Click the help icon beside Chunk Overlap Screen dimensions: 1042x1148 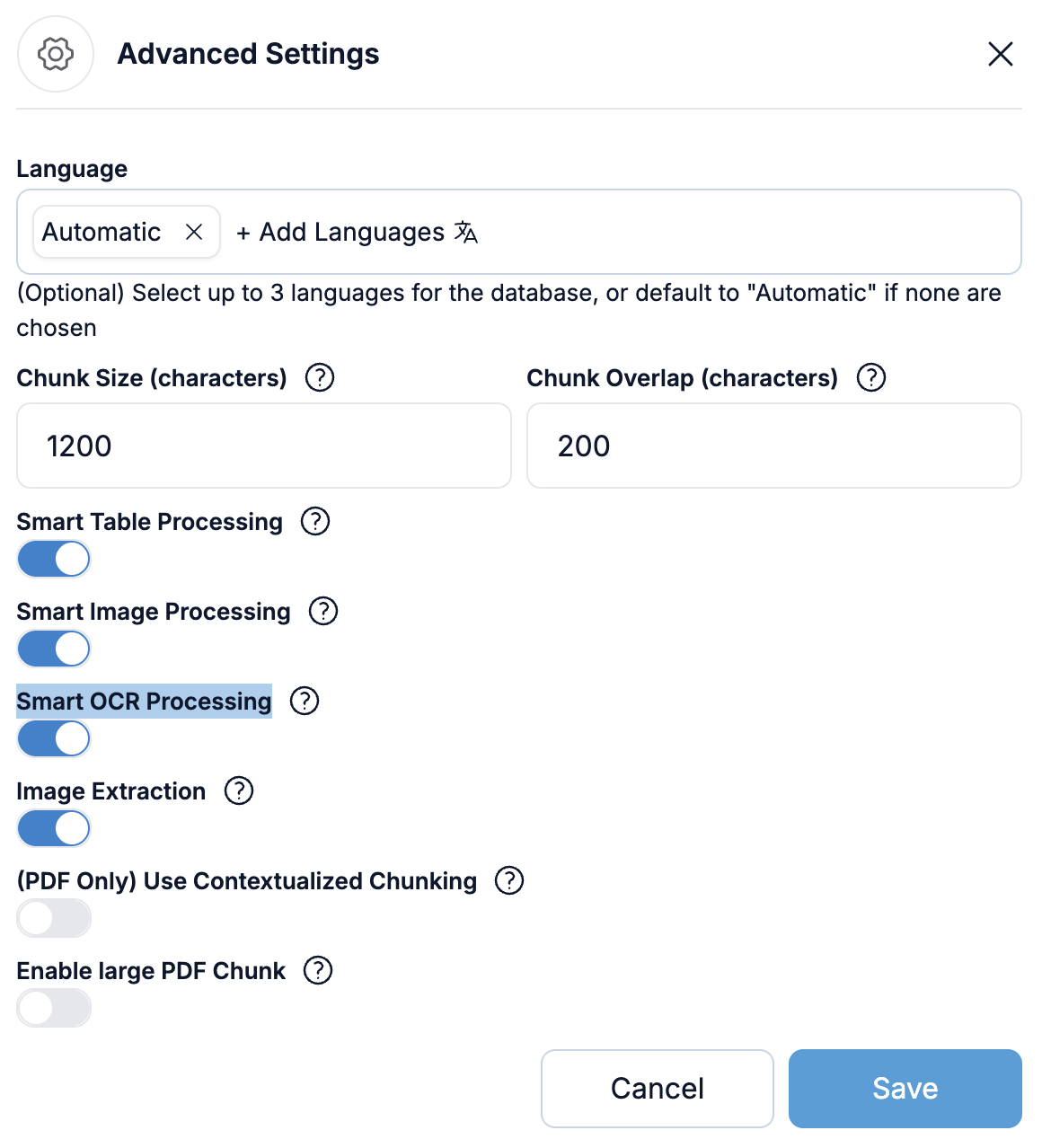pos(870,377)
